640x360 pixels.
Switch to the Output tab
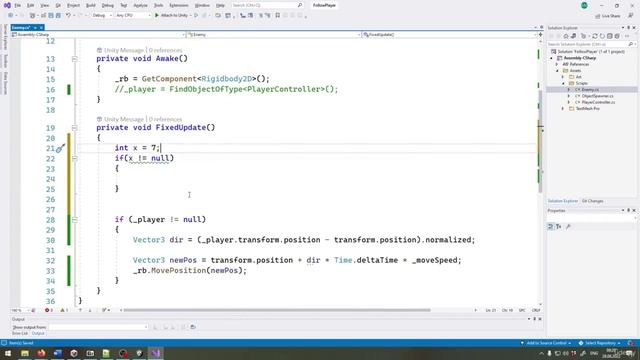coord(38,333)
